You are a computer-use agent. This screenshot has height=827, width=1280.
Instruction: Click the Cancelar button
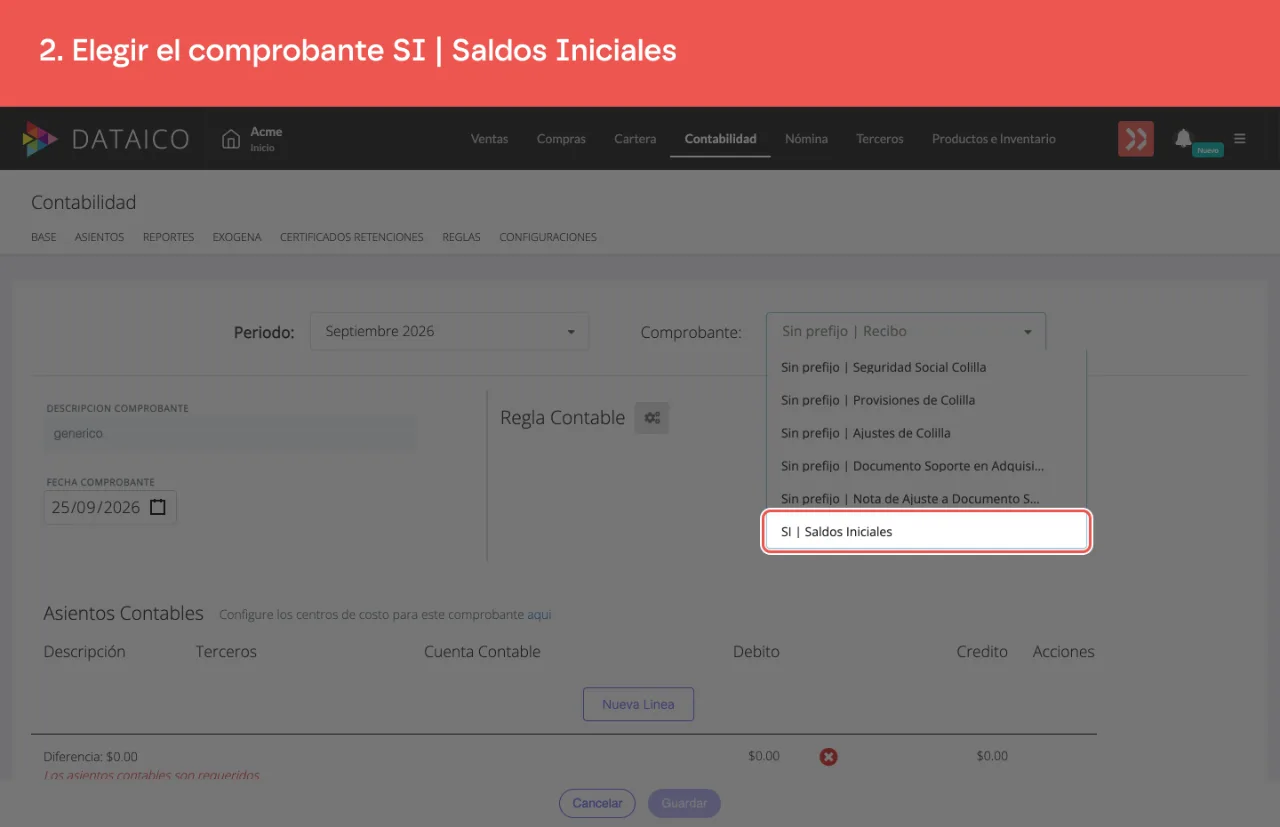tap(597, 803)
